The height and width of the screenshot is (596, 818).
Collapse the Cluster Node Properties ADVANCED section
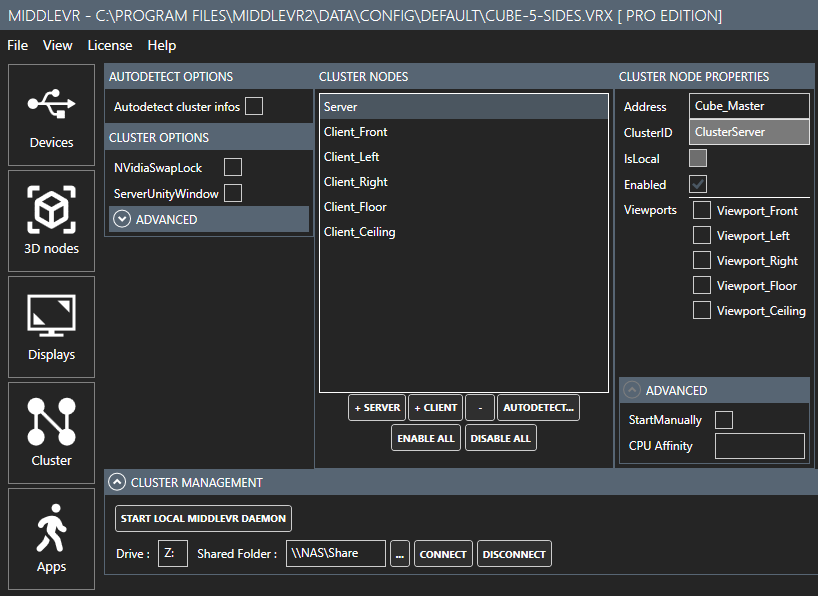tap(633, 390)
